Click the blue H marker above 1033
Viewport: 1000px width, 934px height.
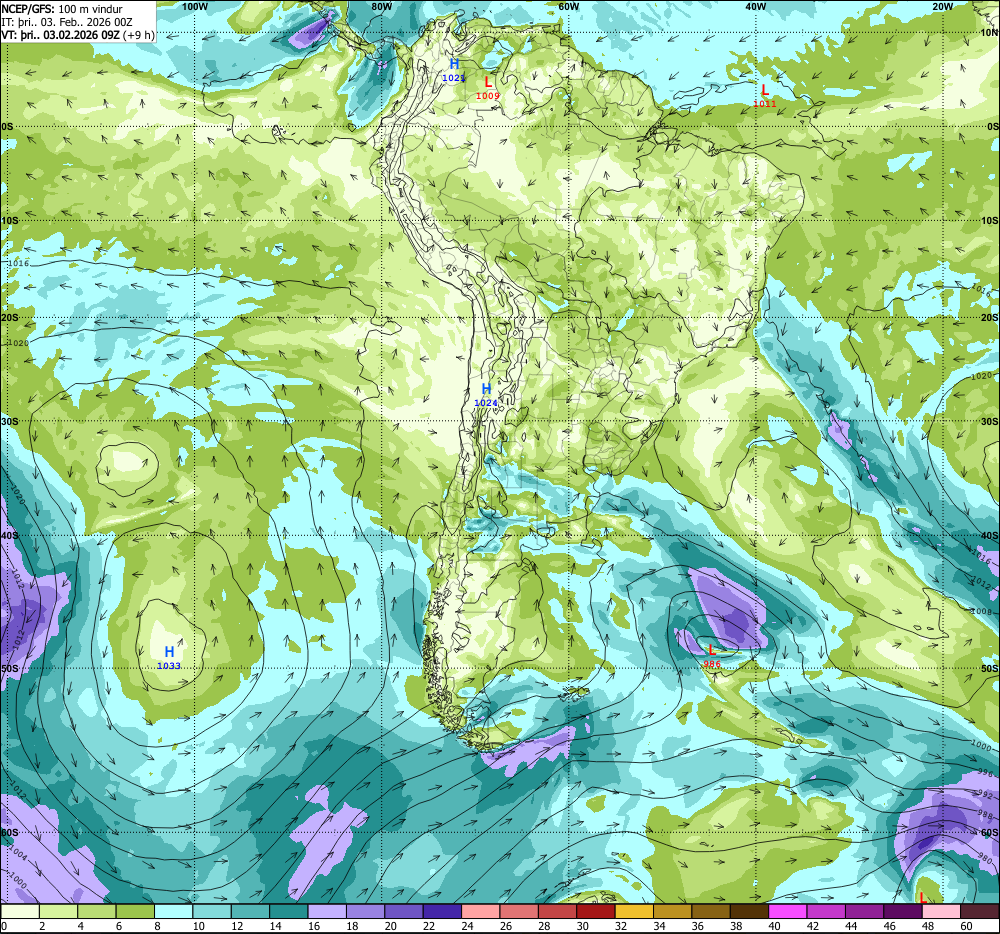169,652
